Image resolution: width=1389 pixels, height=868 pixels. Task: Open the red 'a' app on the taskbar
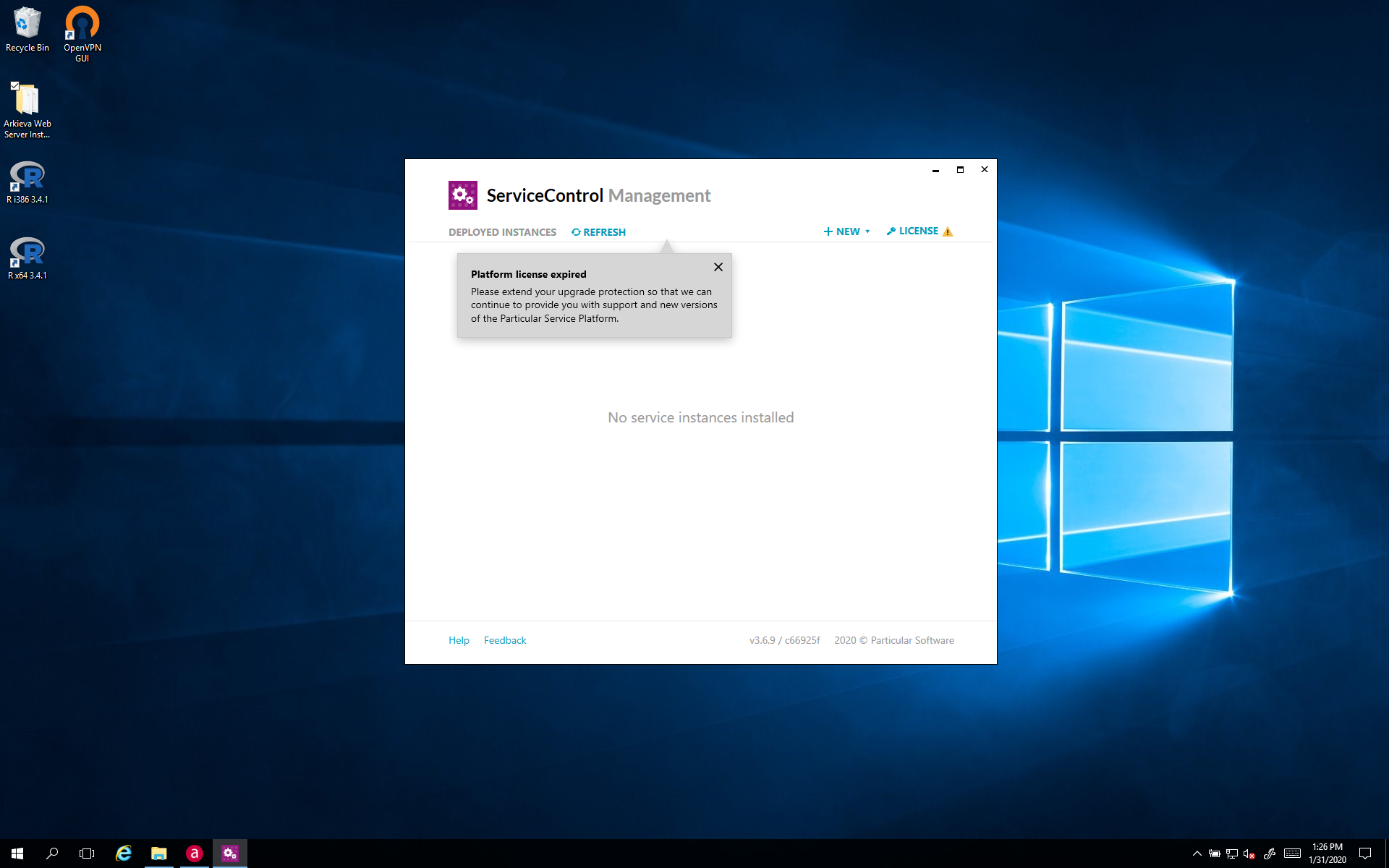[x=195, y=854]
